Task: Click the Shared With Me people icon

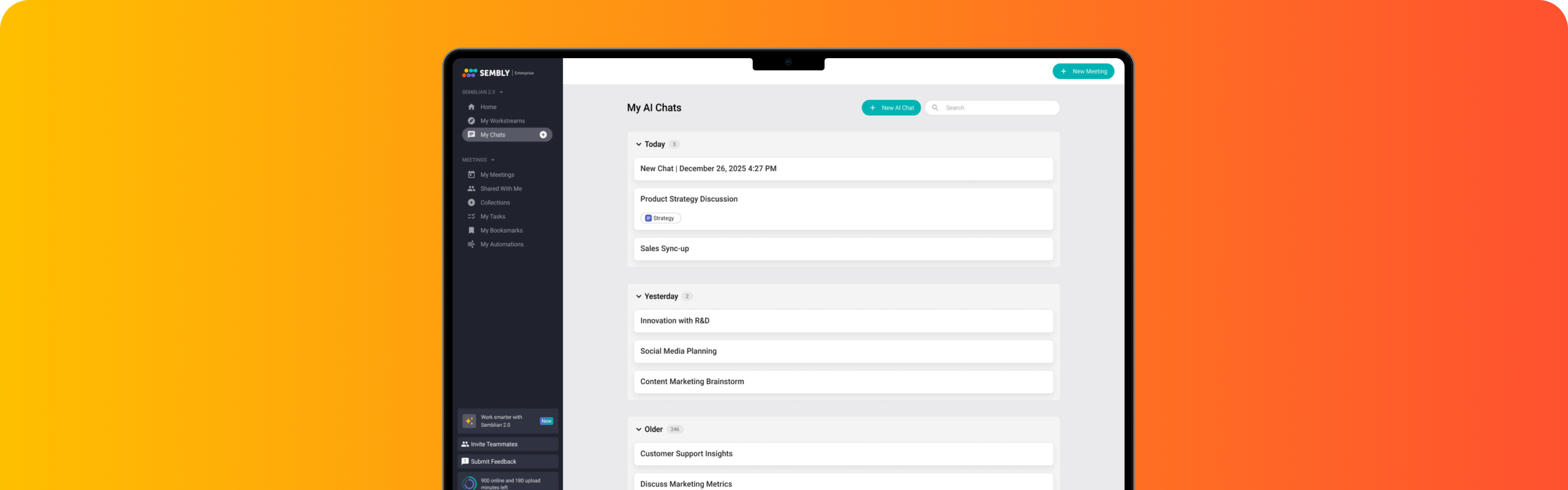Action: [471, 189]
